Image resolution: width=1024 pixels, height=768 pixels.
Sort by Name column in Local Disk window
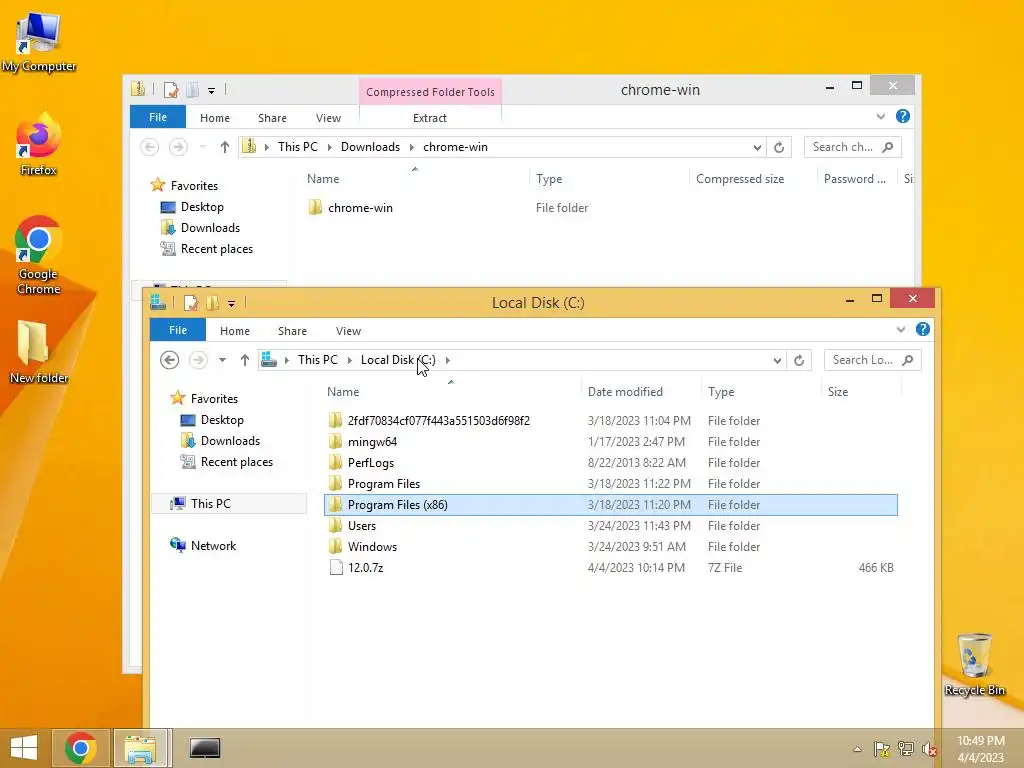pos(451,392)
